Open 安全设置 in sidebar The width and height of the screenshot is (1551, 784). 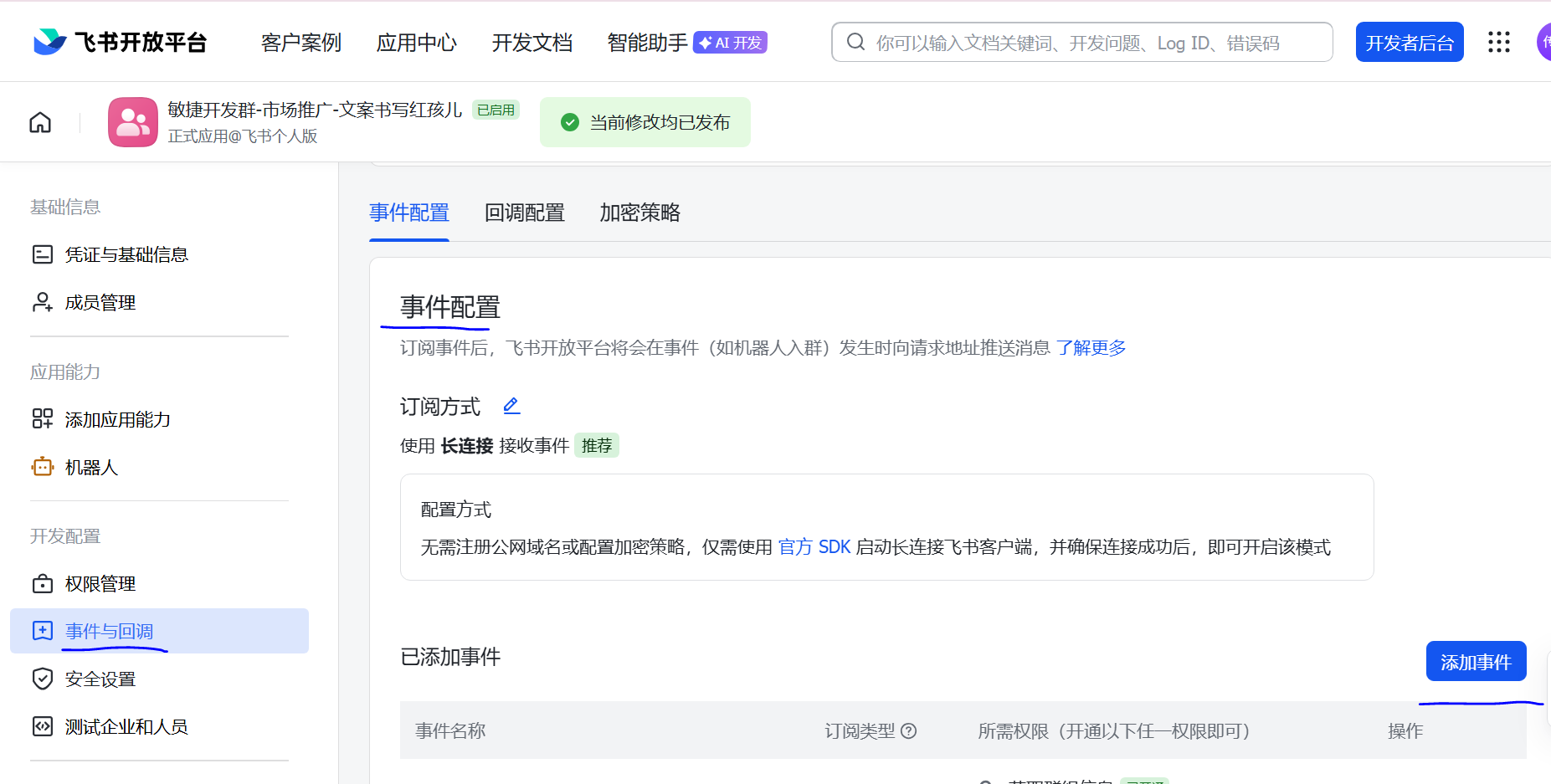(x=100, y=679)
